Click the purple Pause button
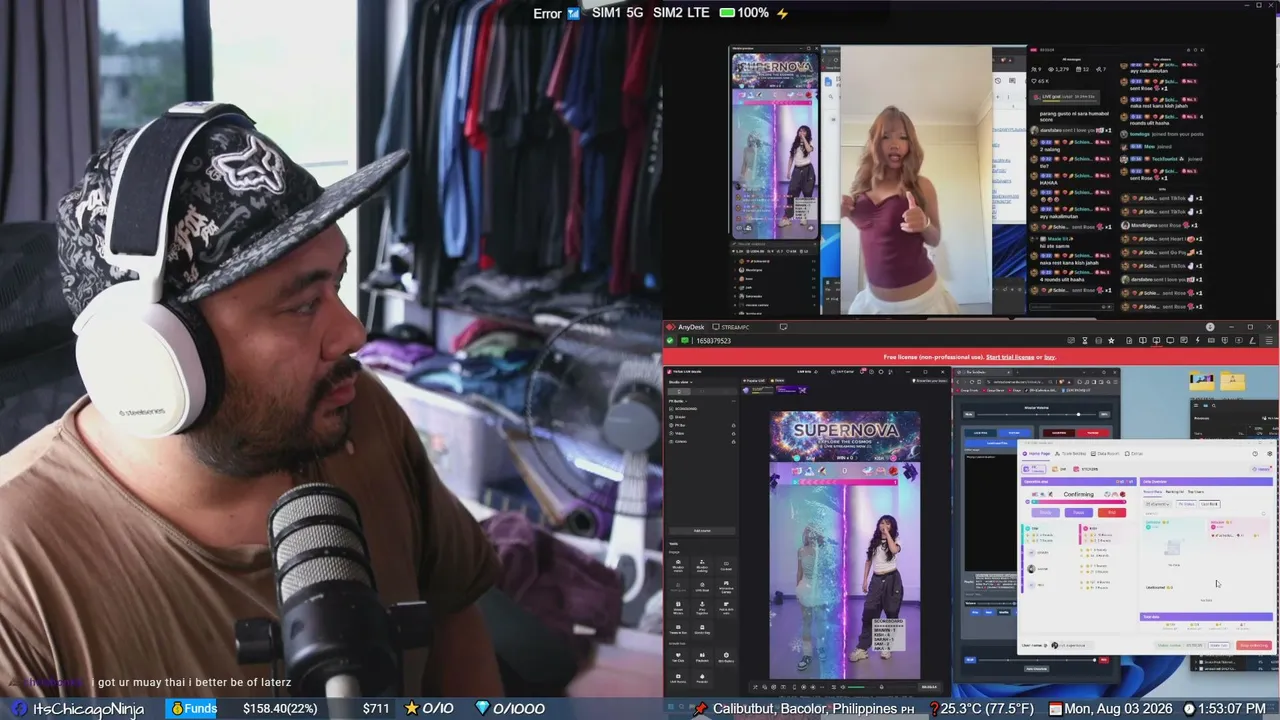Screen dimensions: 1280x720 click(x=1078, y=512)
